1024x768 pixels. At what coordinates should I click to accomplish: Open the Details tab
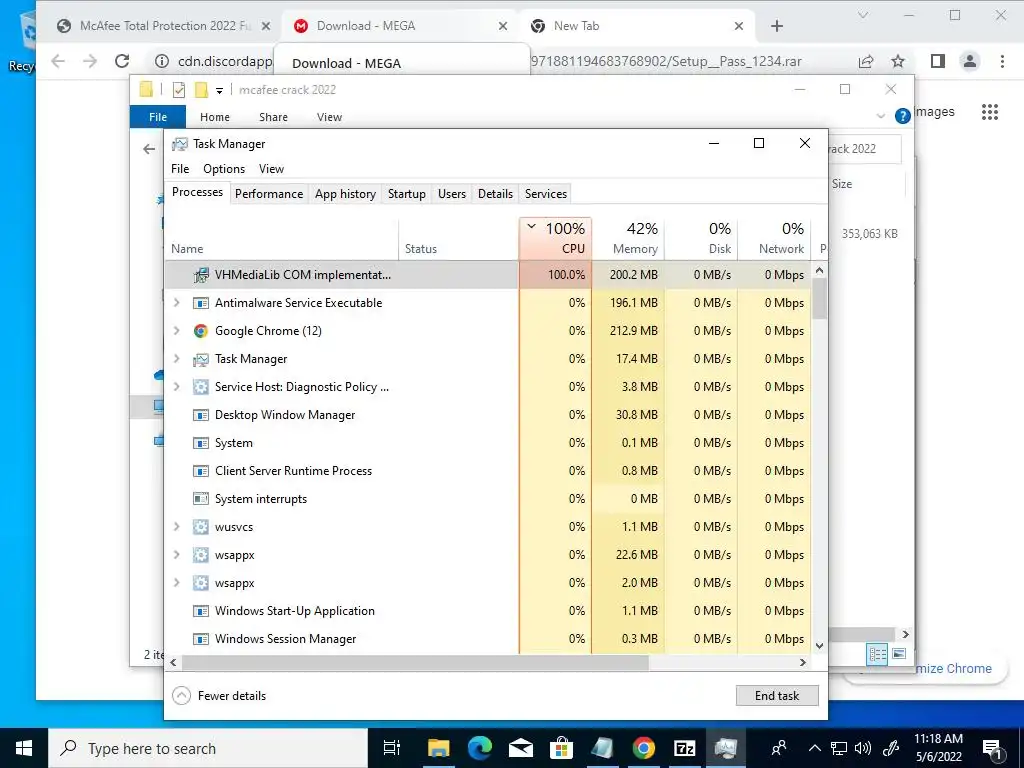click(x=495, y=194)
